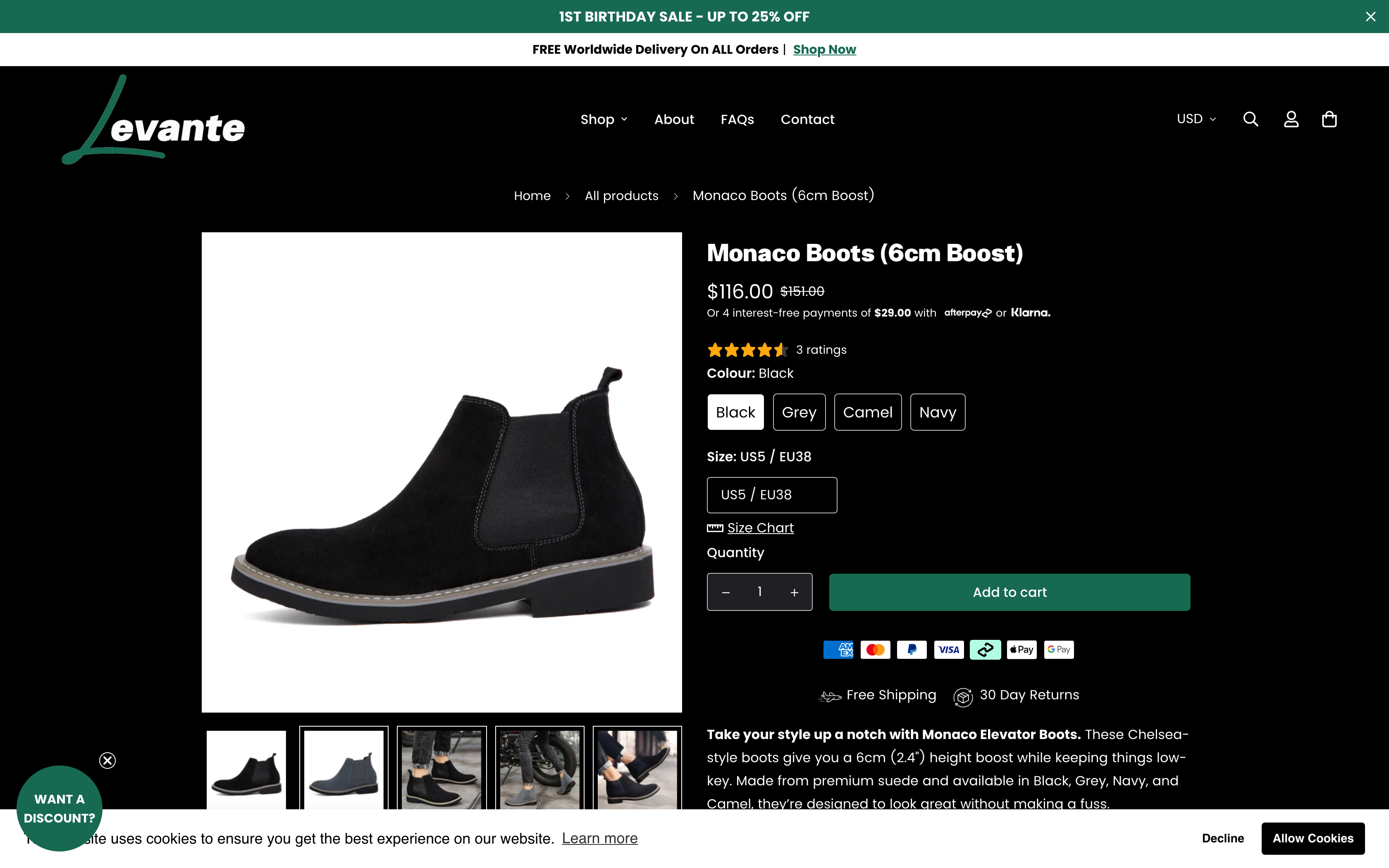Select the Apple Pay payment icon
The height and width of the screenshot is (868, 1389).
point(1021,649)
